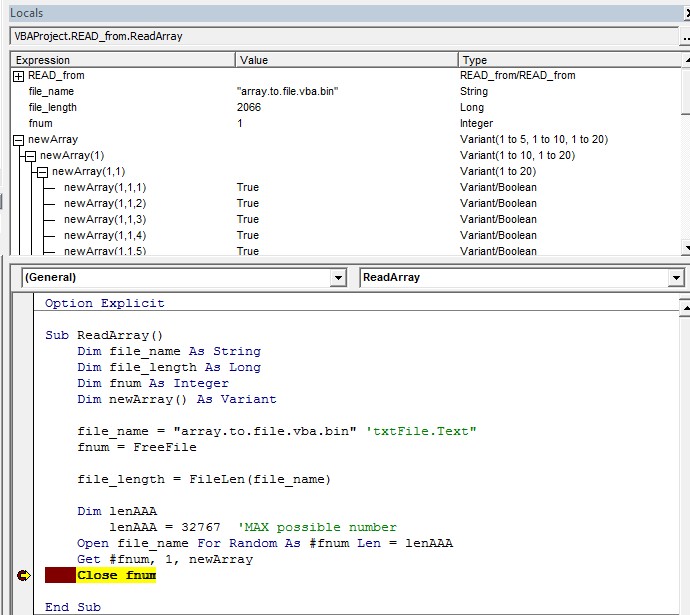
Task: Click the End Sub line
Action: (73, 607)
